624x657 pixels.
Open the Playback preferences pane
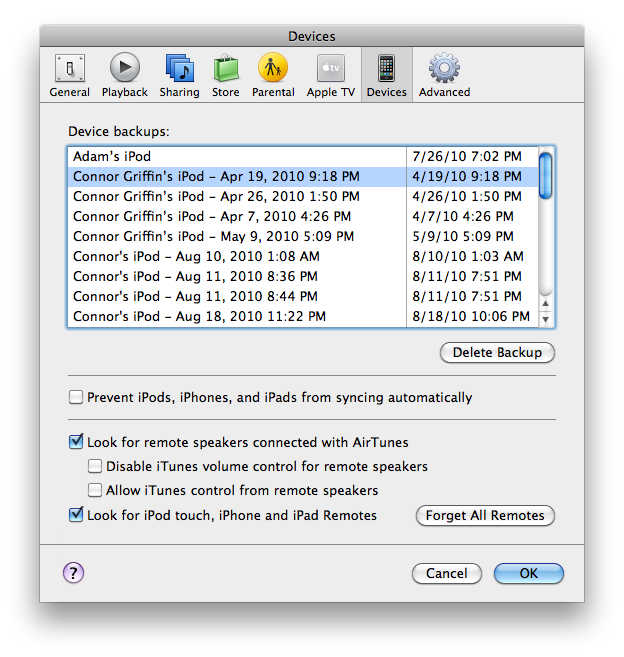tap(124, 75)
